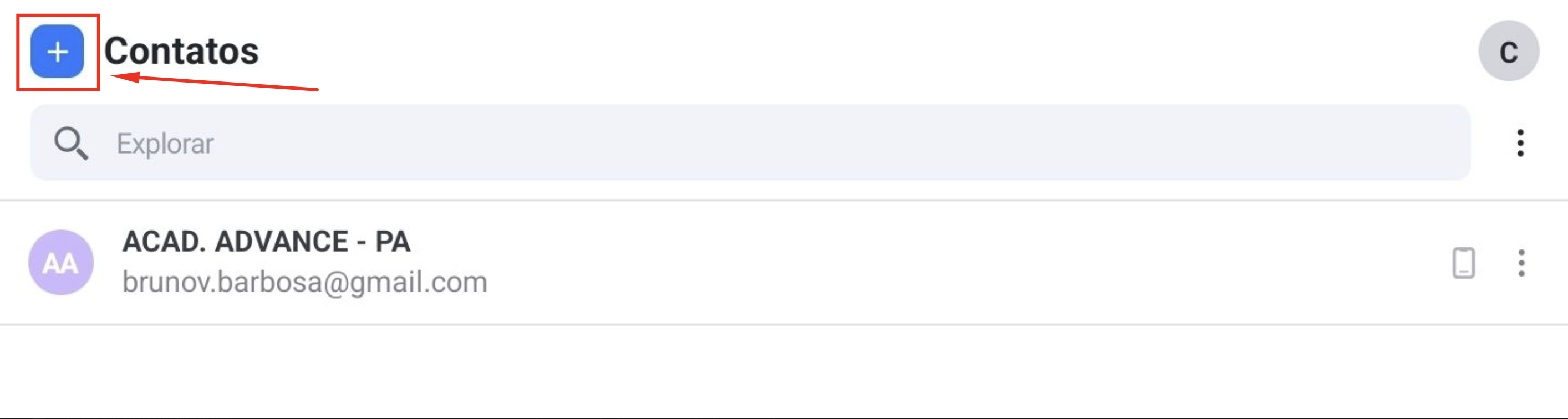Open the three-dot options for ACAD. ADVANCE - PA
The width and height of the screenshot is (1568, 419).
(x=1521, y=263)
